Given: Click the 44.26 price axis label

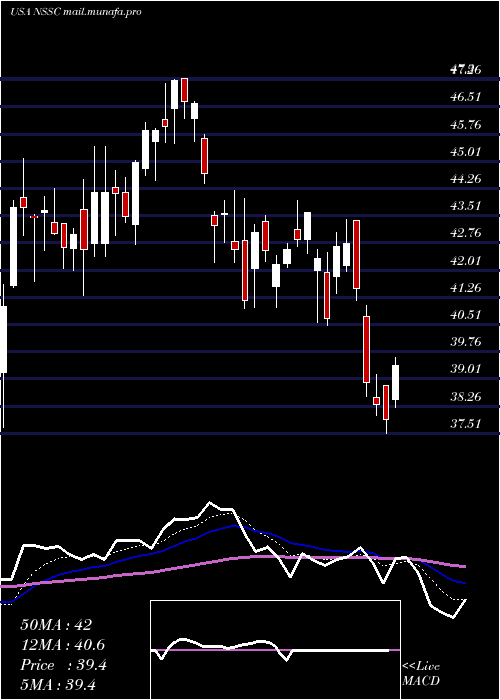Looking at the screenshot, I should tap(466, 179).
